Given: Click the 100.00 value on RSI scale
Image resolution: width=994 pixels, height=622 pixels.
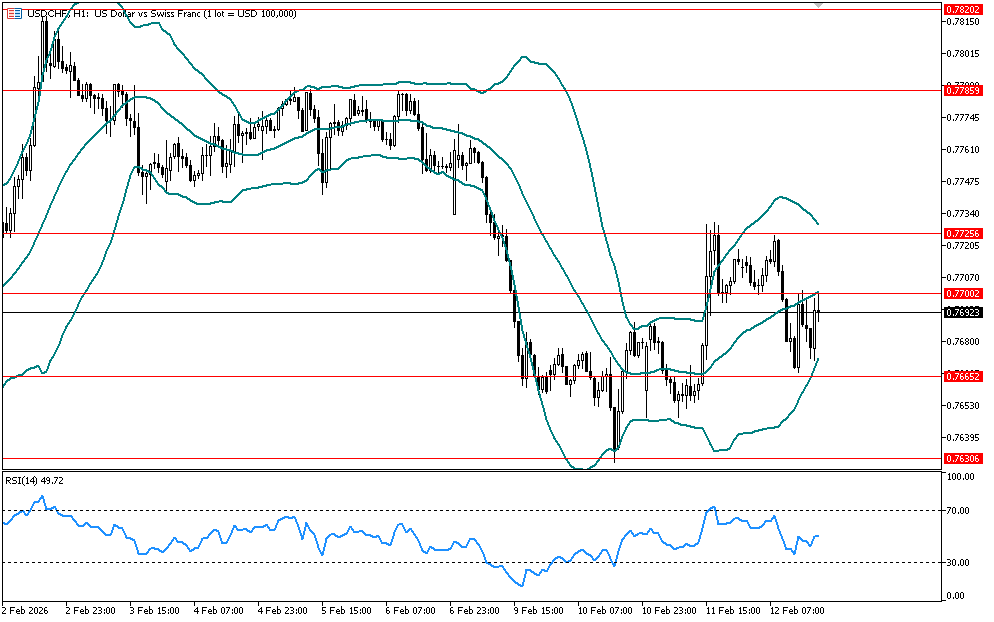Looking at the screenshot, I should click(961, 478).
